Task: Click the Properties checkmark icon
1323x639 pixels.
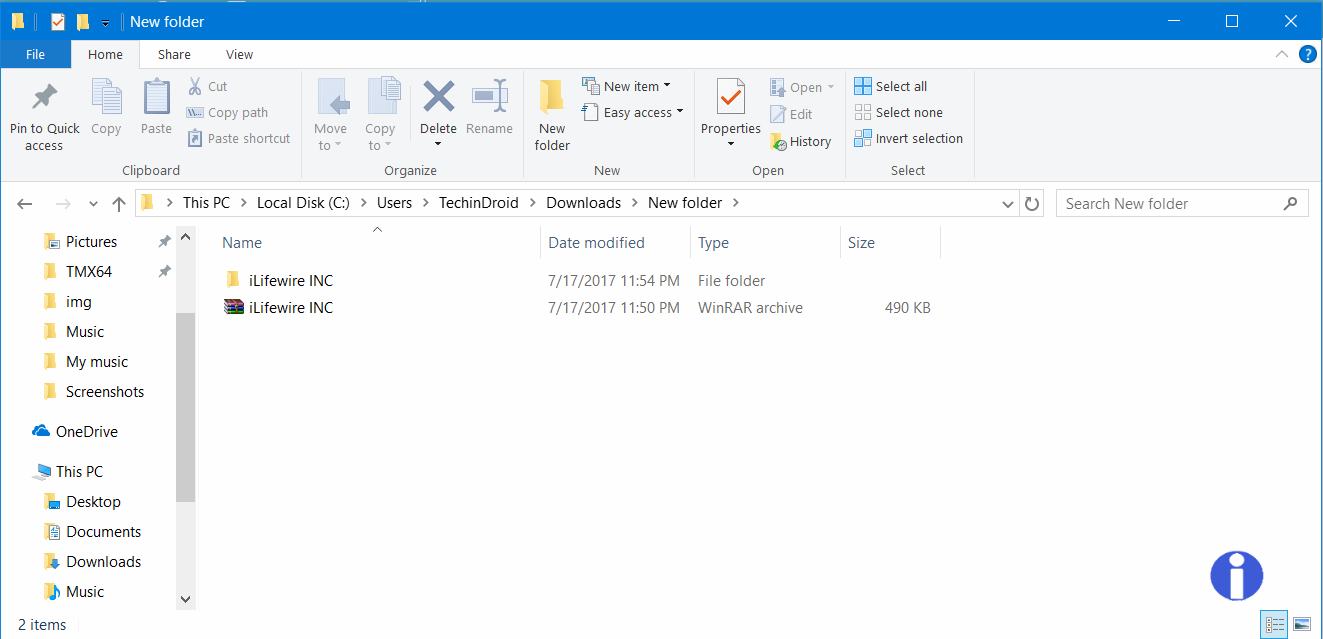Action: point(731,97)
